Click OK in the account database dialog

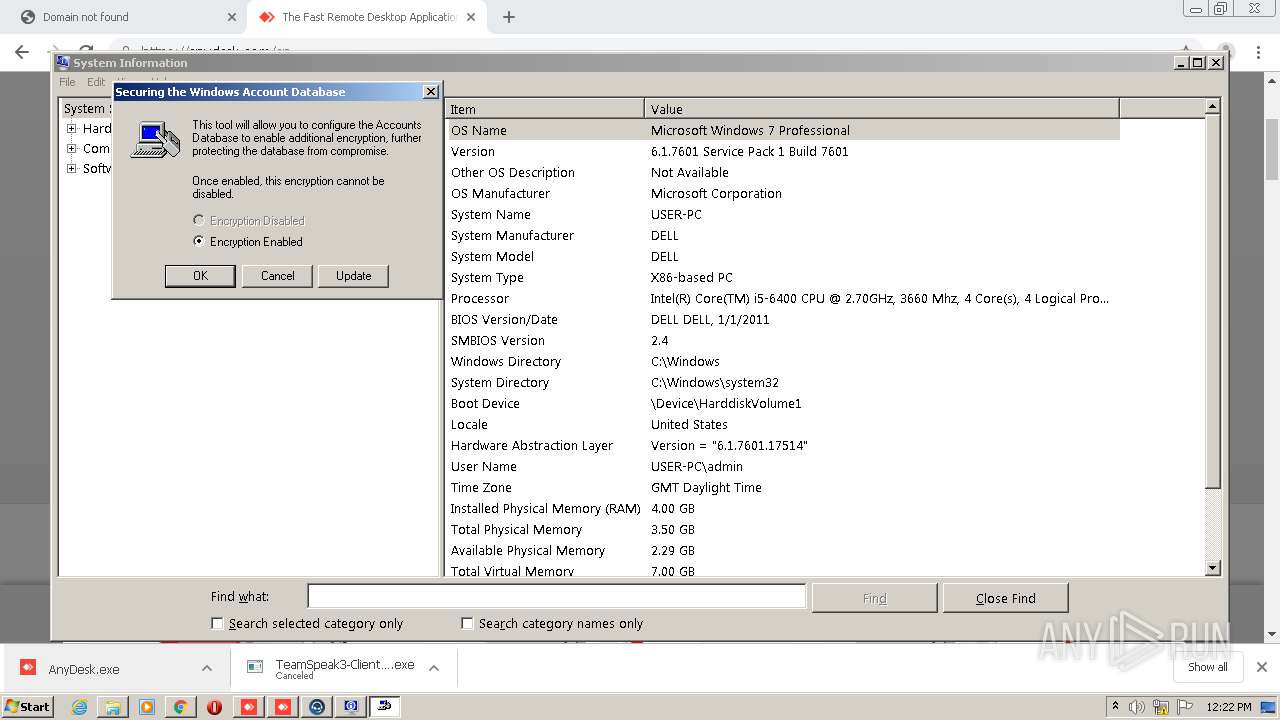200,276
